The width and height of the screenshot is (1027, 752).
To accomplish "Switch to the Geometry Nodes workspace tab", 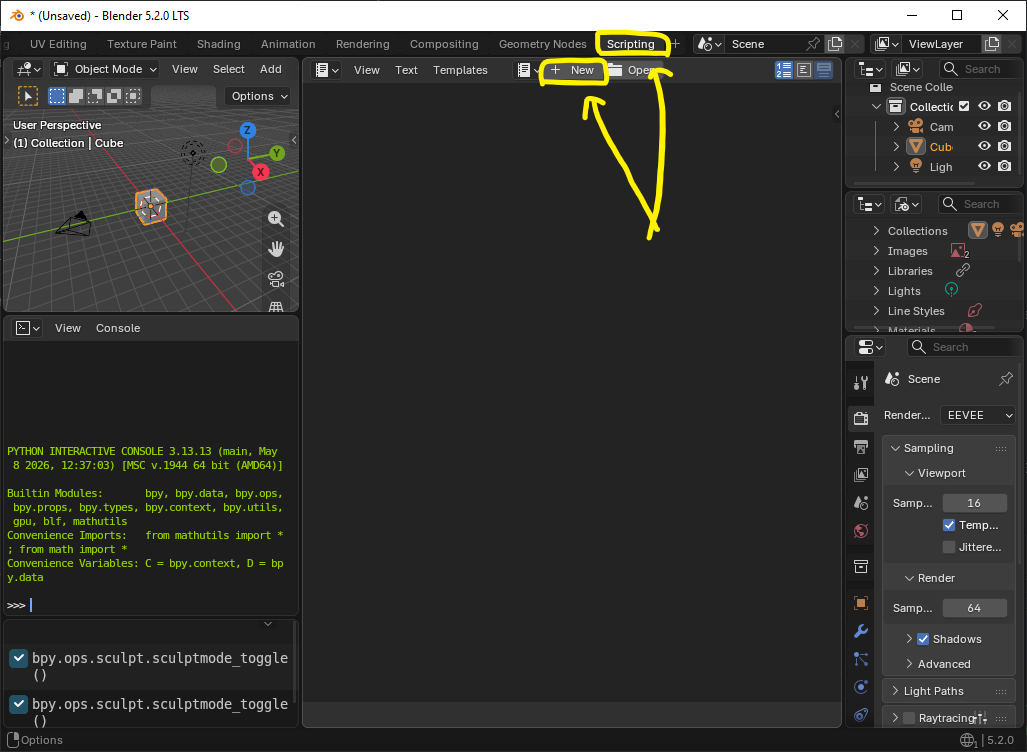I will coord(542,44).
